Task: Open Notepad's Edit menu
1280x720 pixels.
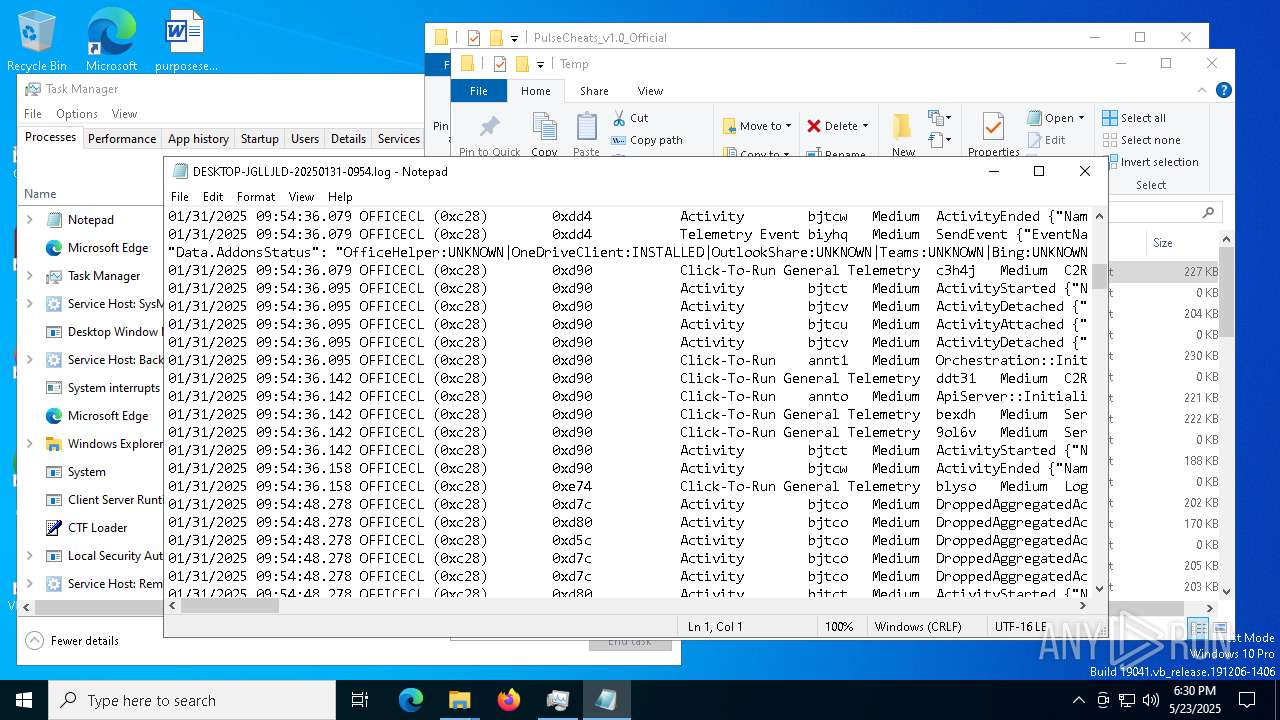Action: 213,197
